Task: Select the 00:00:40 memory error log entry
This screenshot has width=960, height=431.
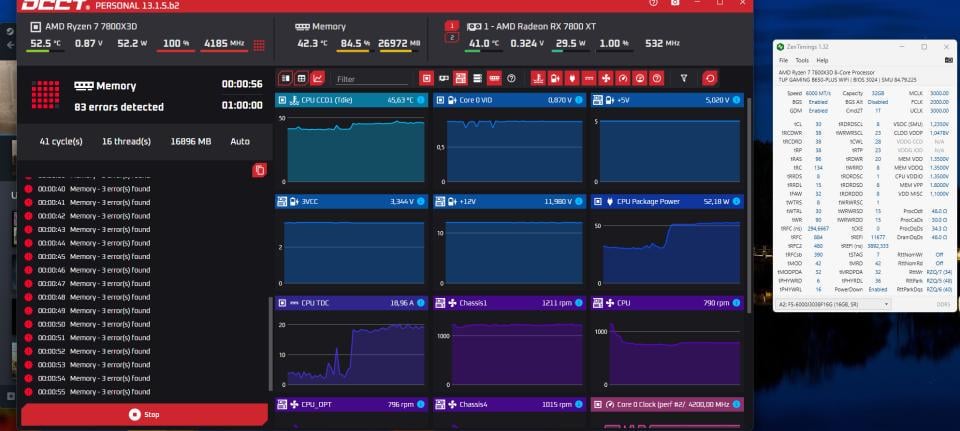Action: [88, 189]
